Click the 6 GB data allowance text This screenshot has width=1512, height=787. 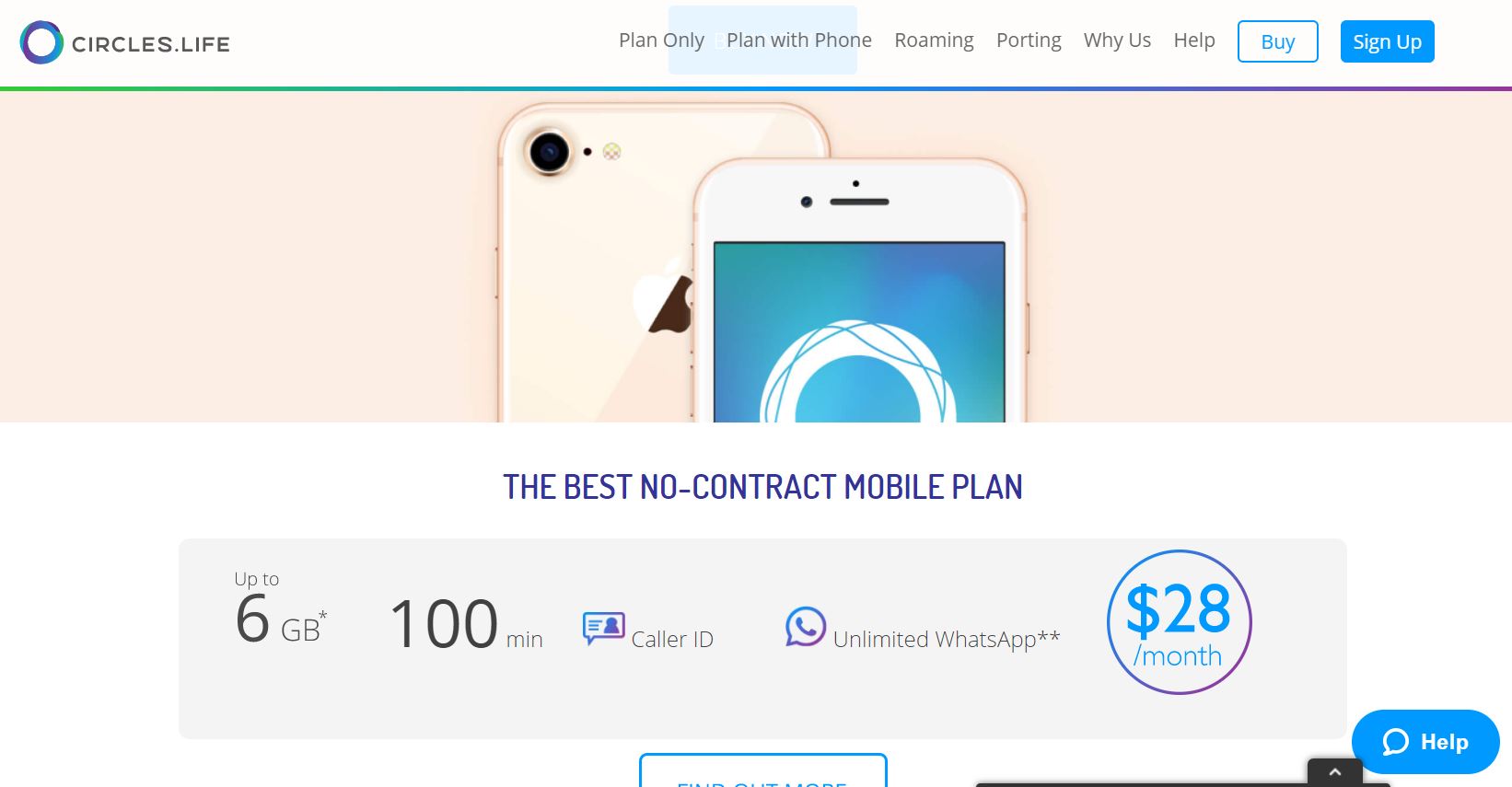tap(281, 619)
